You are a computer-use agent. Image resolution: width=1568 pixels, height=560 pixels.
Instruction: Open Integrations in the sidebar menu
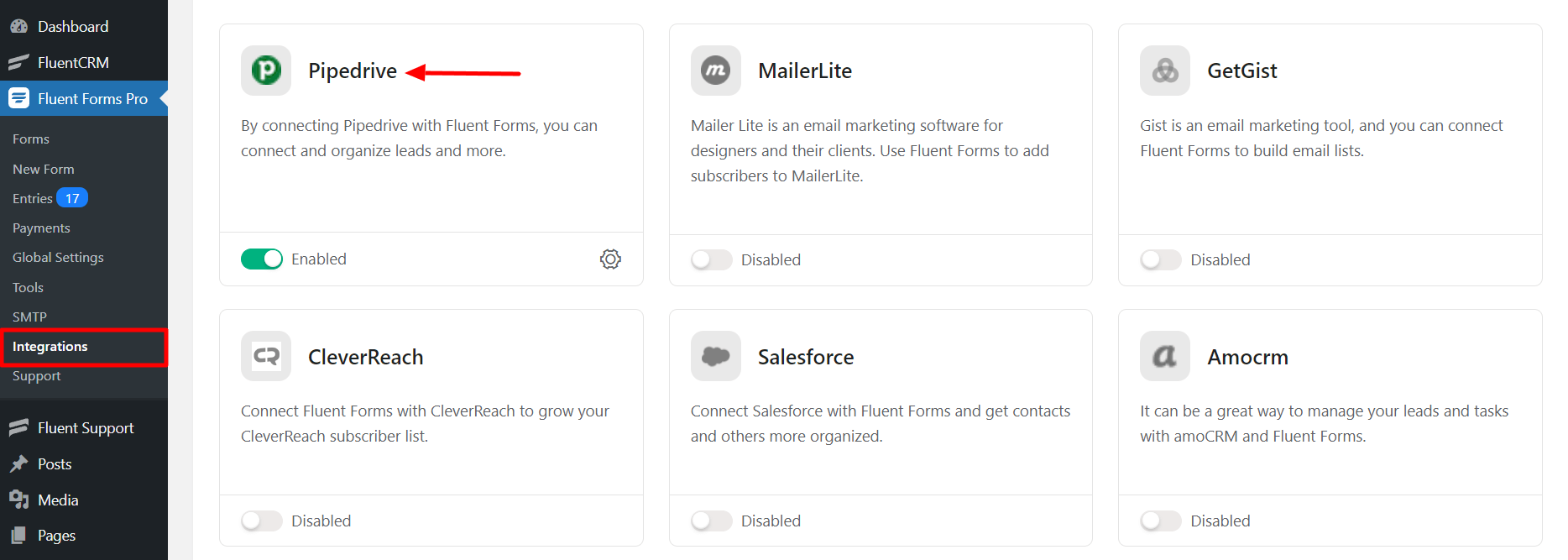click(x=50, y=347)
